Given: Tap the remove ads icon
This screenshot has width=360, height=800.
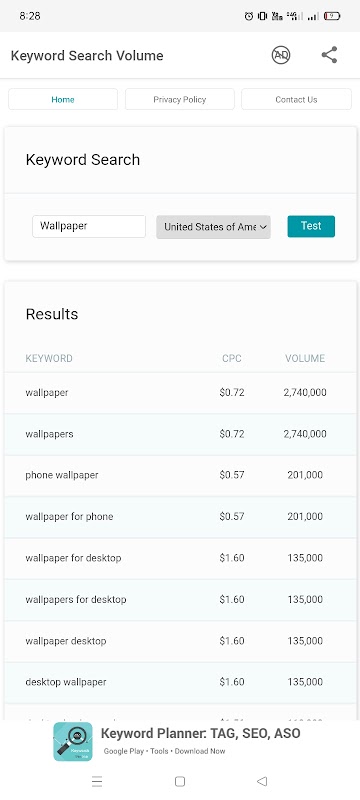Looking at the screenshot, I should pos(280,55).
